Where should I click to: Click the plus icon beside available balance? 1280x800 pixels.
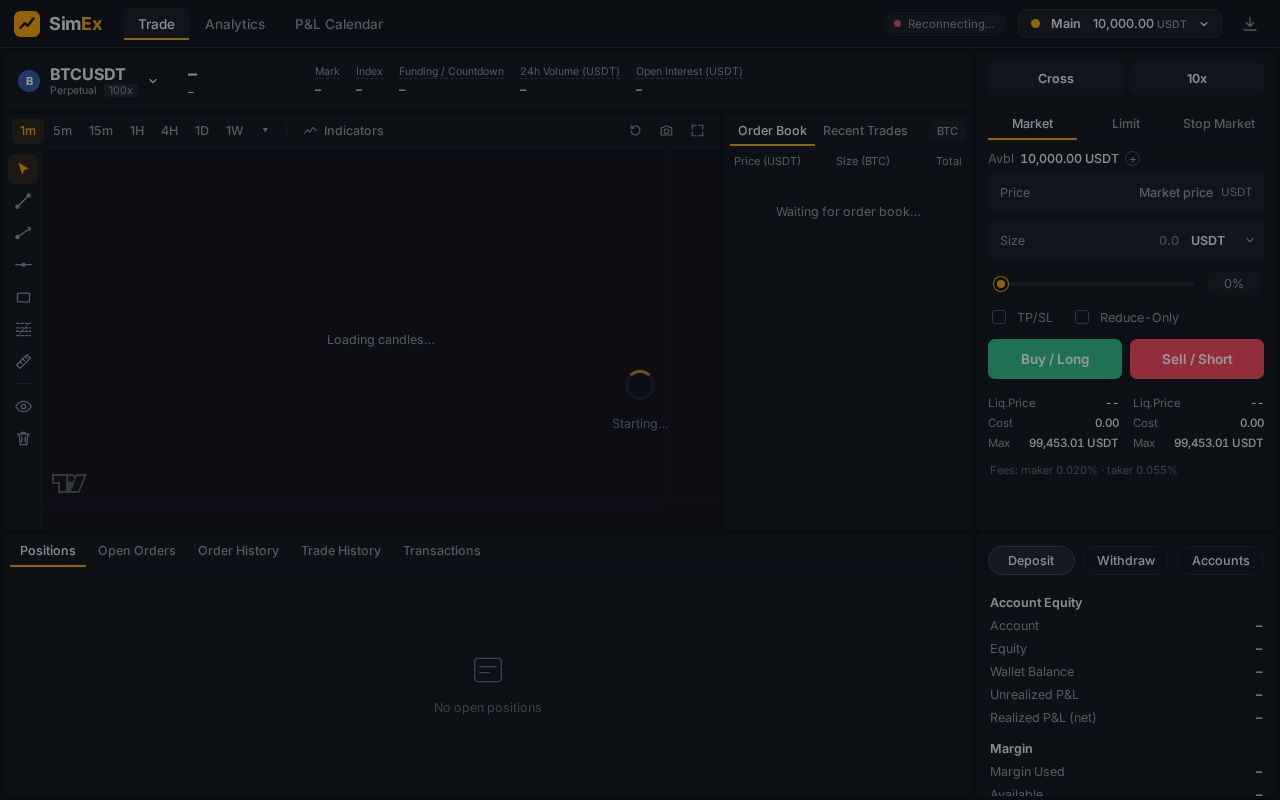(1132, 159)
